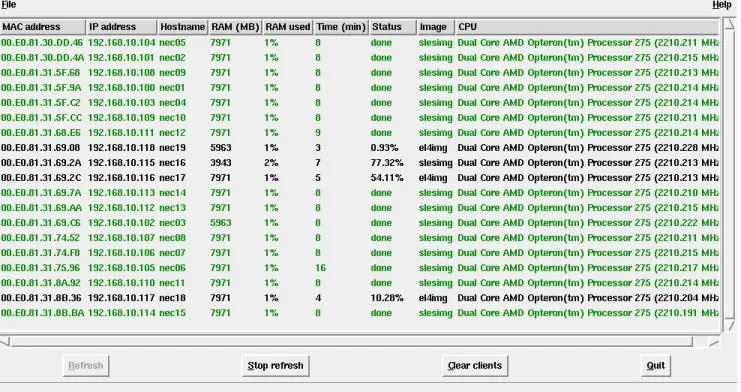Select hostname nec06
The width and height of the screenshot is (741, 392).
click(172, 268)
